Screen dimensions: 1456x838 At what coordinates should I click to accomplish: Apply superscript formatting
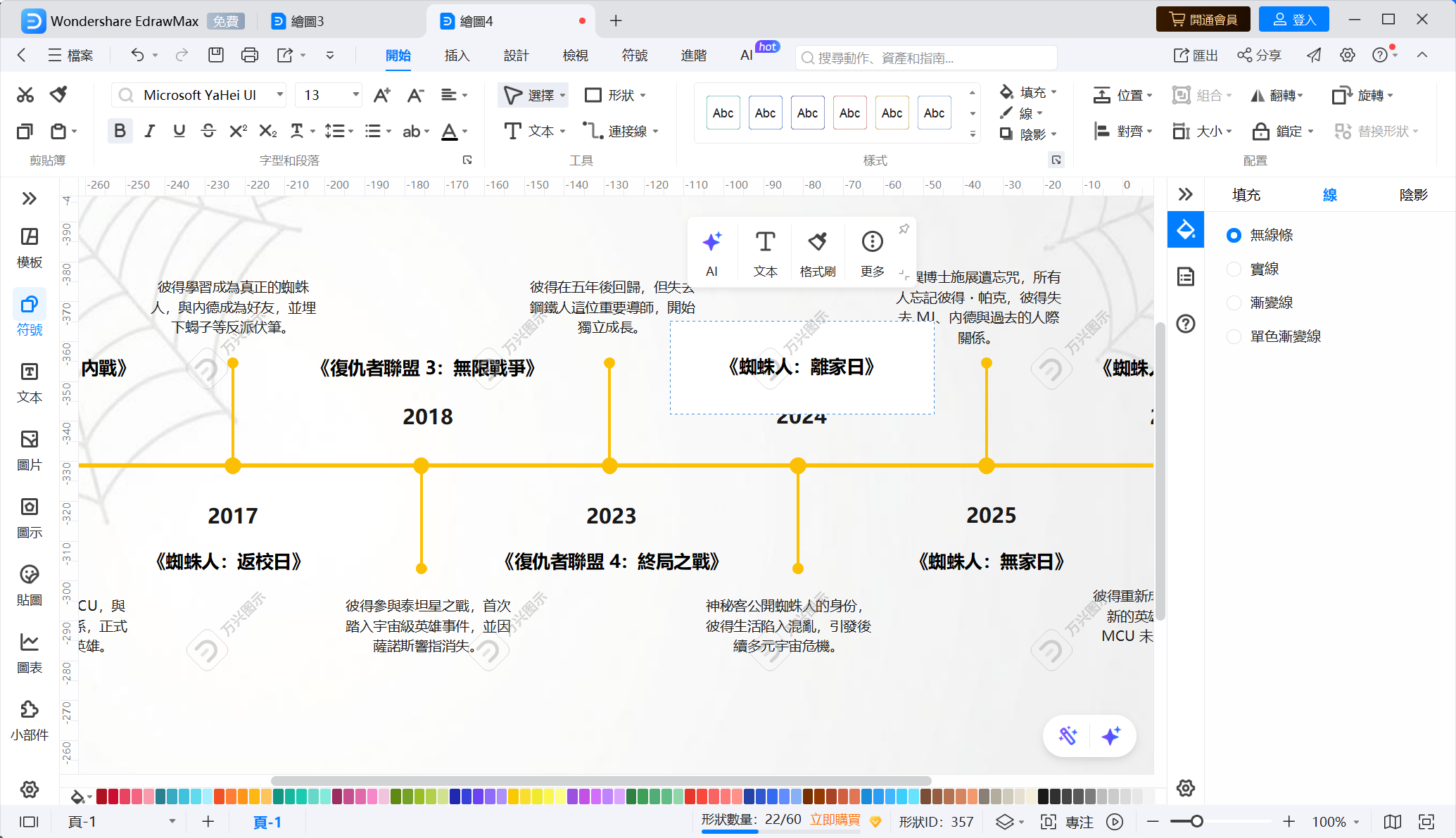tap(238, 131)
